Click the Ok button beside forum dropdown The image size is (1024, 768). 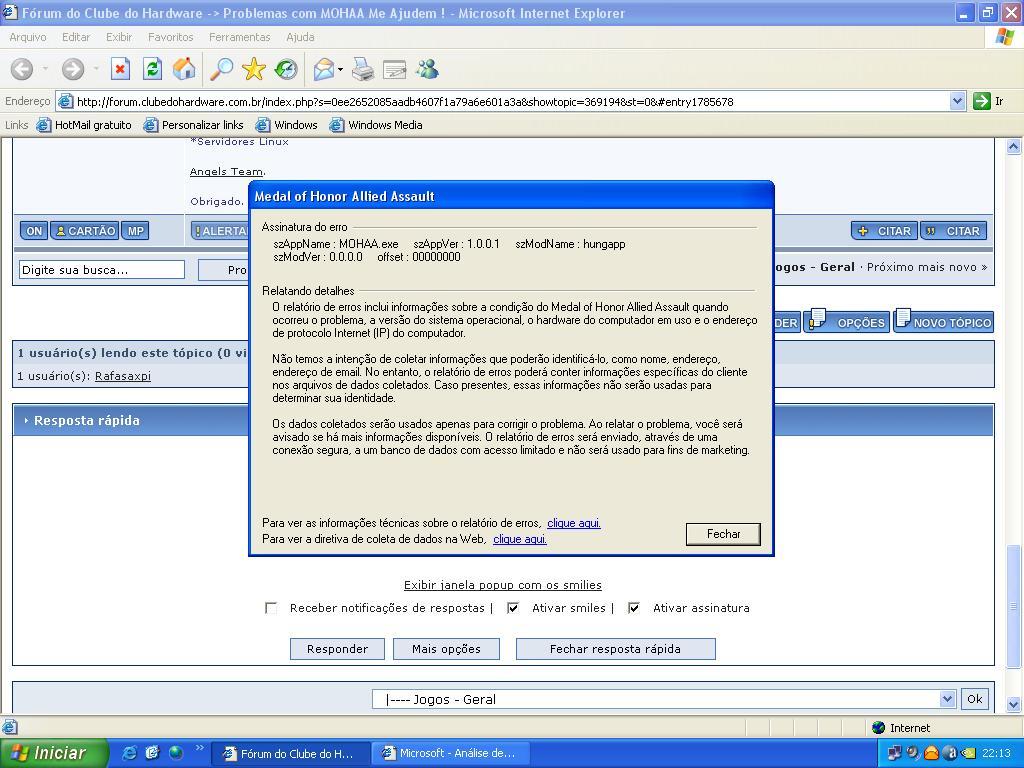[974, 699]
